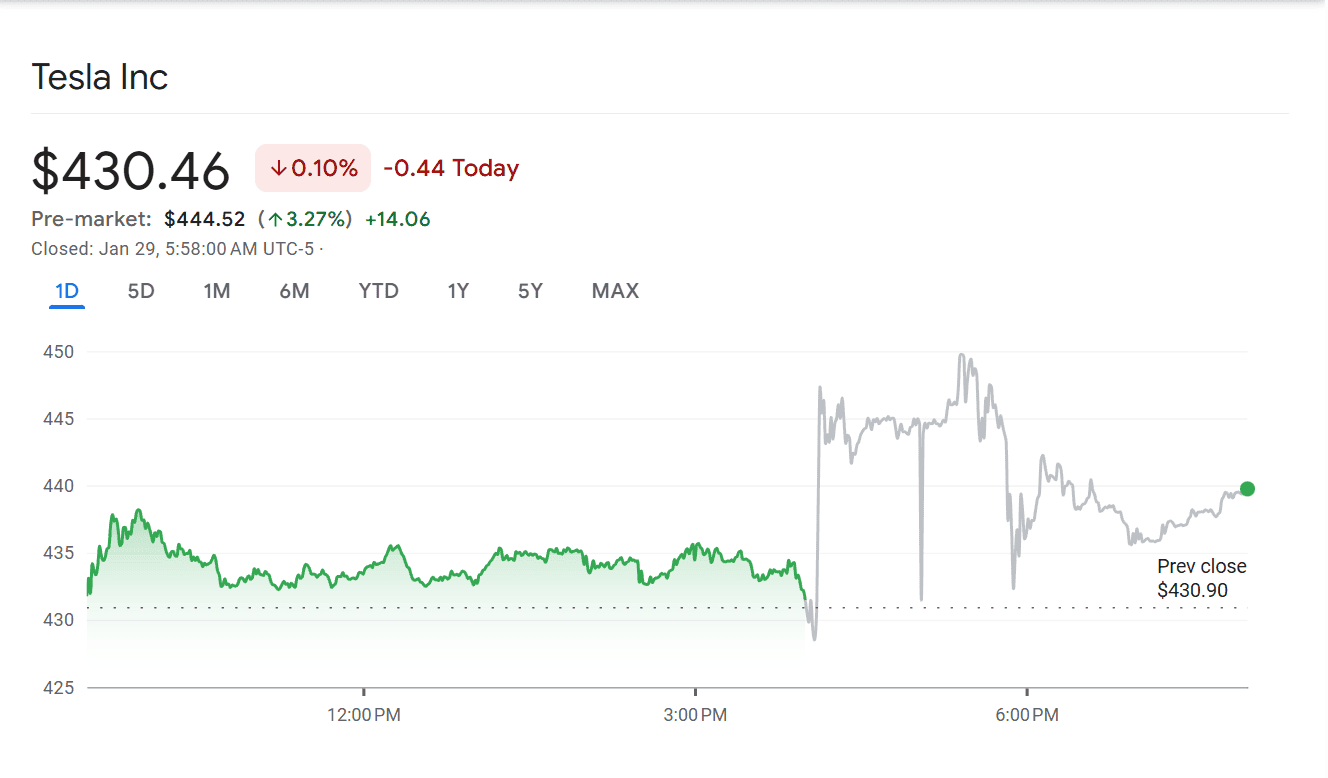Switch to the 5D chart range
Image resolution: width=1328 pixels, height=778 pixels.
pyautogui.click(x=141, y=291)
